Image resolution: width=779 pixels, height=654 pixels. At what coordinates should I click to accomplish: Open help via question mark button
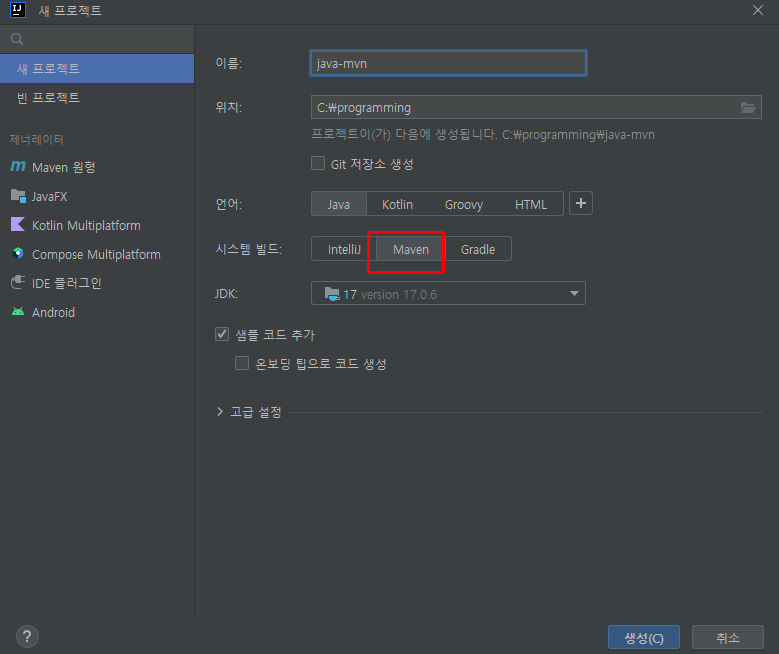pyautogui.click(x=27, y=637)
